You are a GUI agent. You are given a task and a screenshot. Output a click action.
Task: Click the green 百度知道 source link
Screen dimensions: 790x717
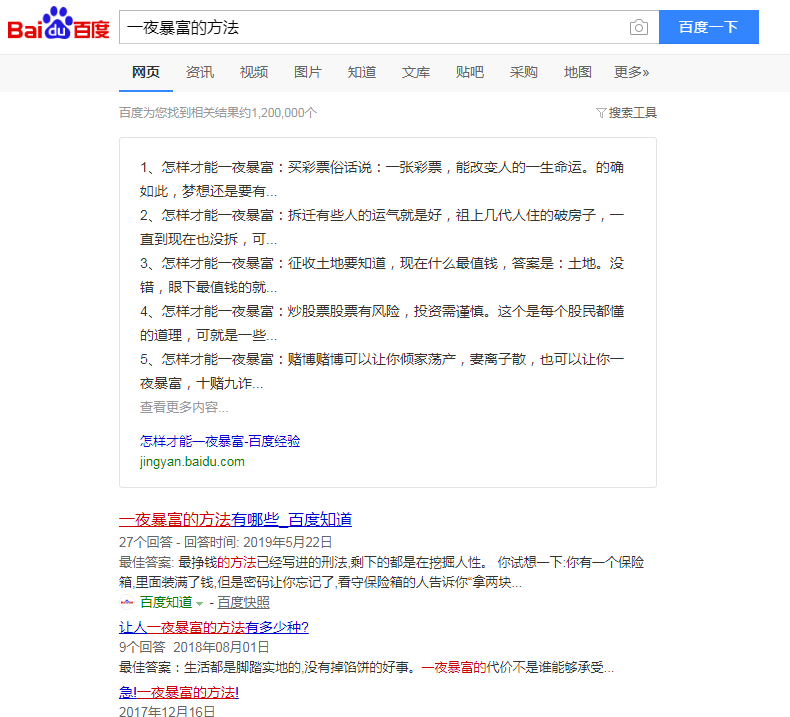(166, 602)
